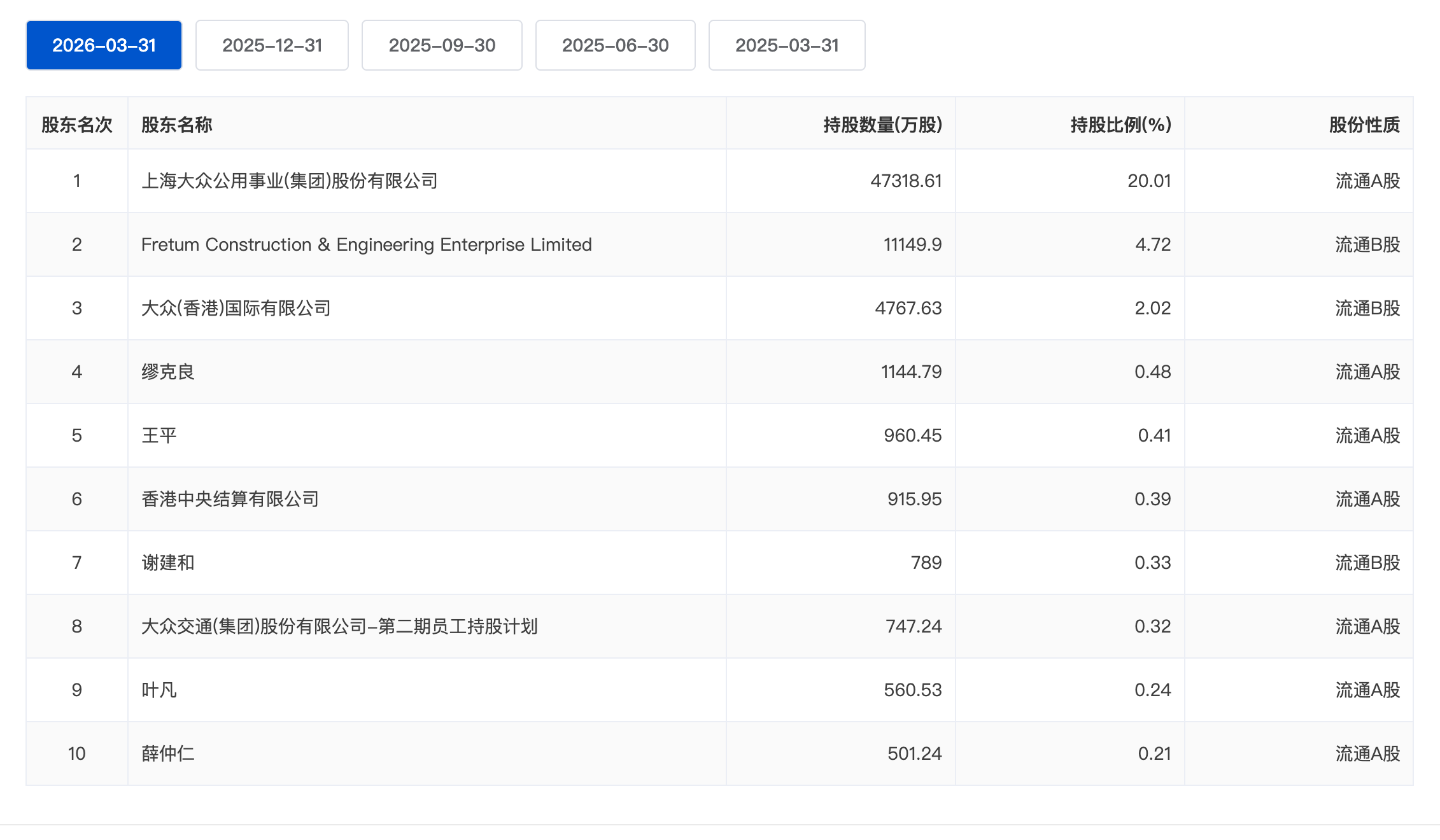Select shareholder 大众(香港)国际有限公司

[236, 308]
